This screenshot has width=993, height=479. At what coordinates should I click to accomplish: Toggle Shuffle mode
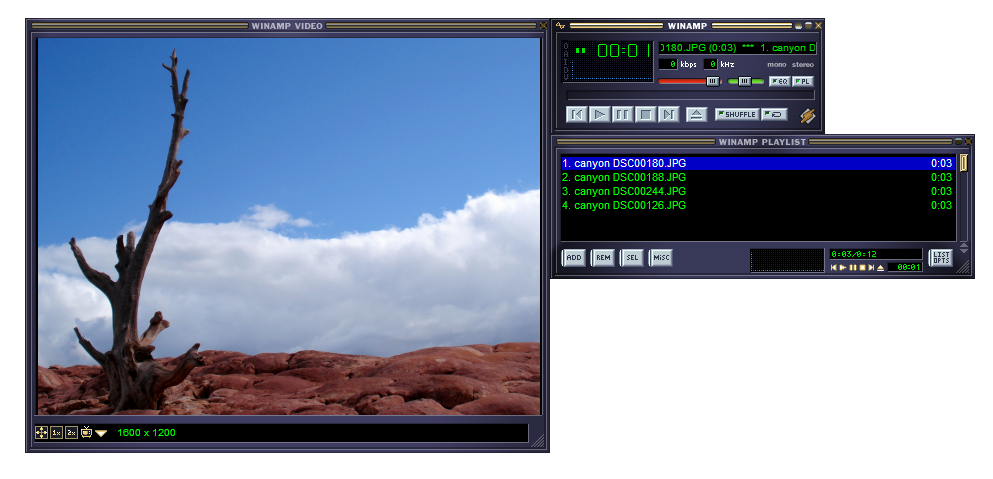tap(737, 114)
